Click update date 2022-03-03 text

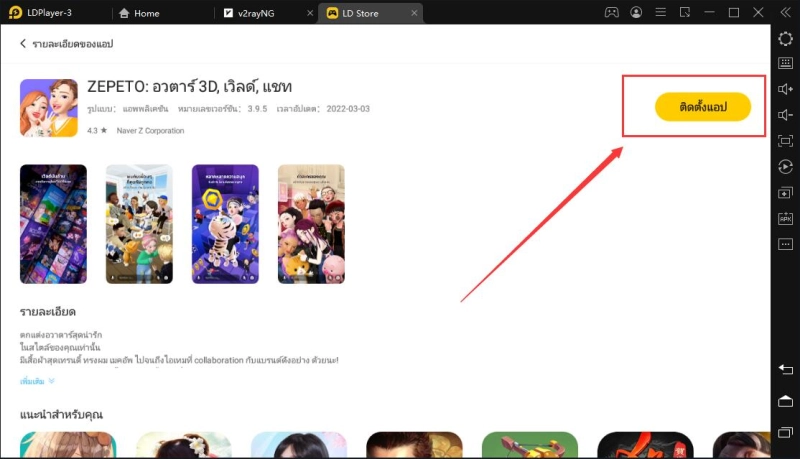[348, 109]
